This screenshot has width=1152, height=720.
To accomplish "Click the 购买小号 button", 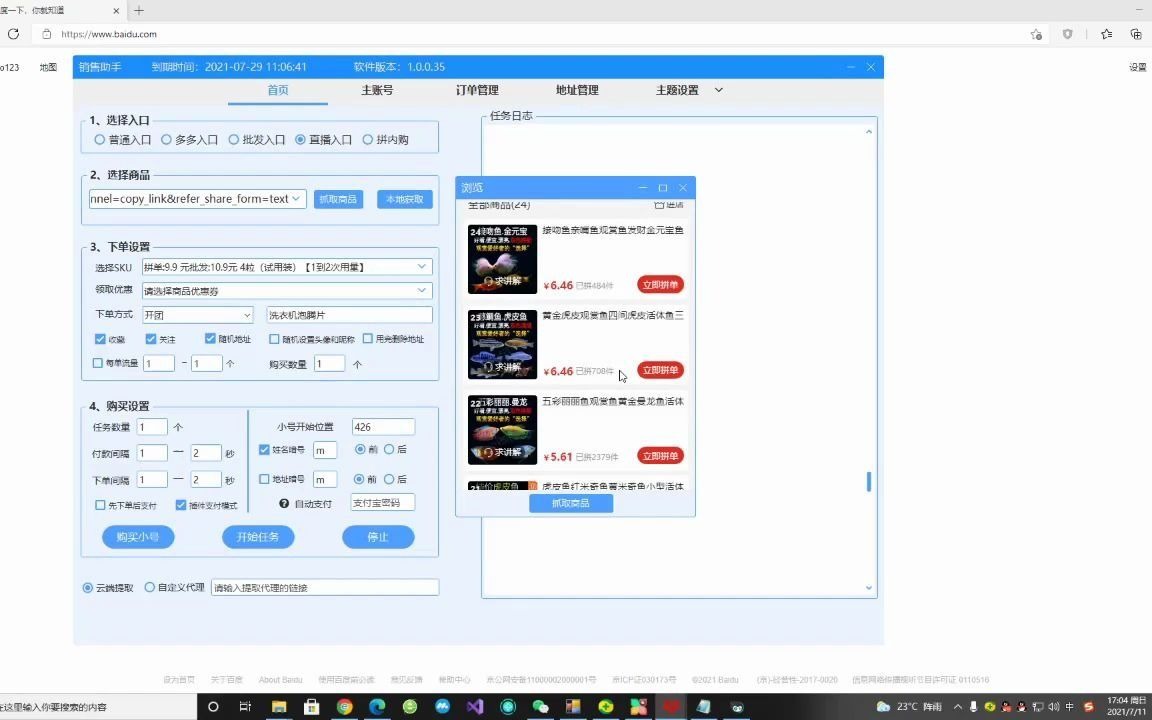I will [x=137, y=537].
